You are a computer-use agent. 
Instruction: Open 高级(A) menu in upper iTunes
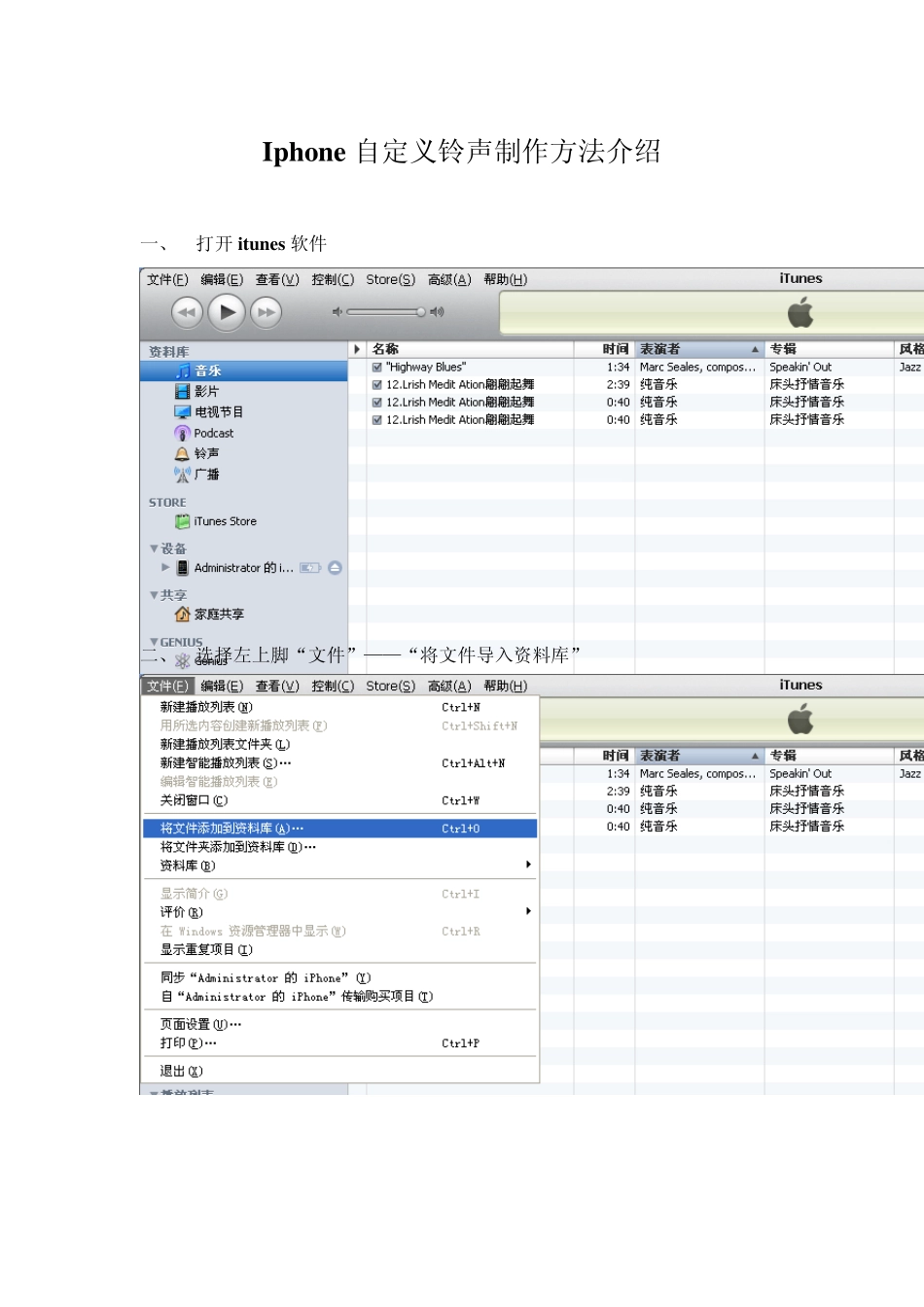tap(449, 280)
